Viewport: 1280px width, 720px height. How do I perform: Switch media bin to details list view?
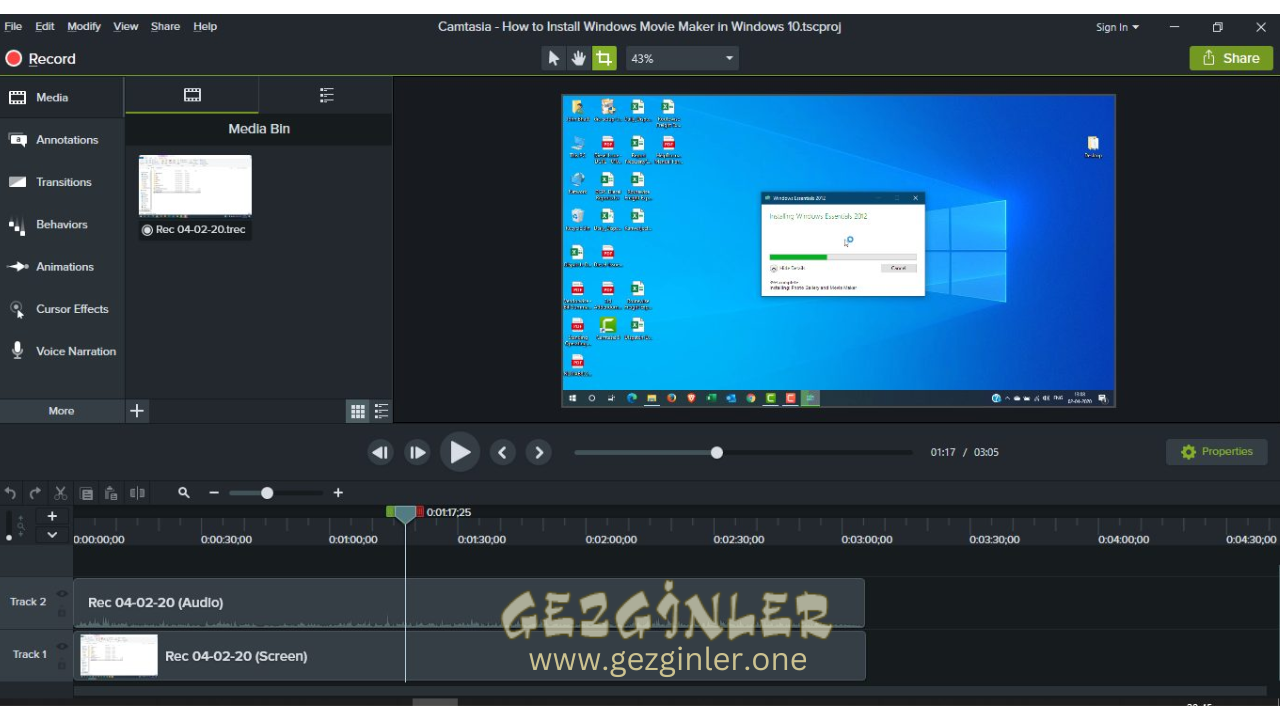[381, 411]
